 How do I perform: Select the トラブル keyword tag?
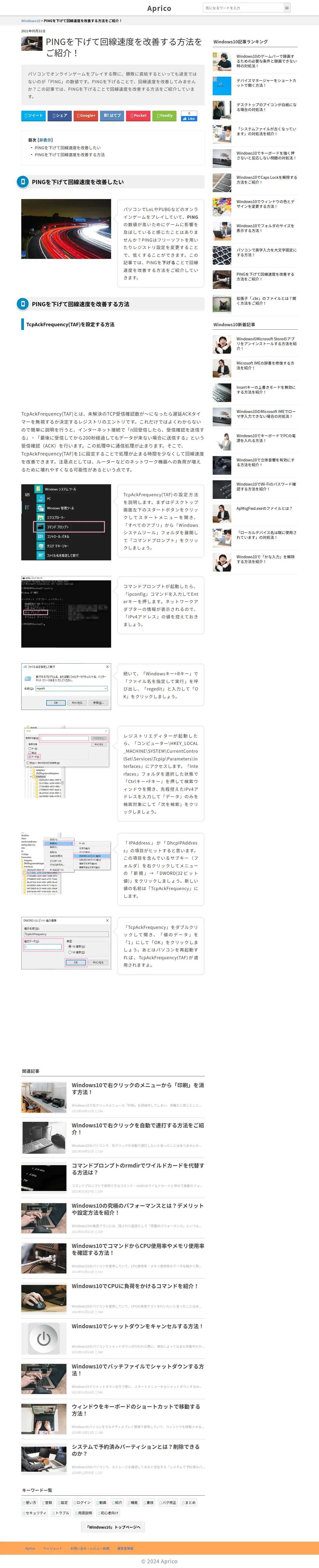(x=61, y=1513)
